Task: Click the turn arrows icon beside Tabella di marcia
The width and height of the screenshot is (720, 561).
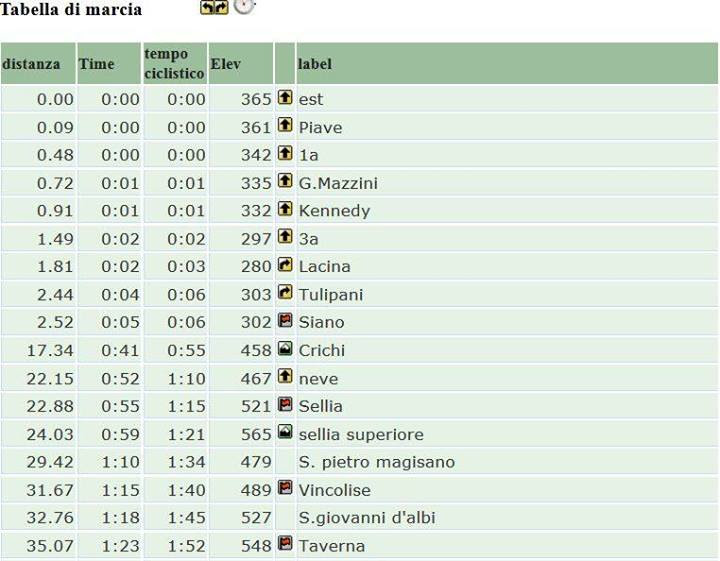Action: (x=214, y=7)
